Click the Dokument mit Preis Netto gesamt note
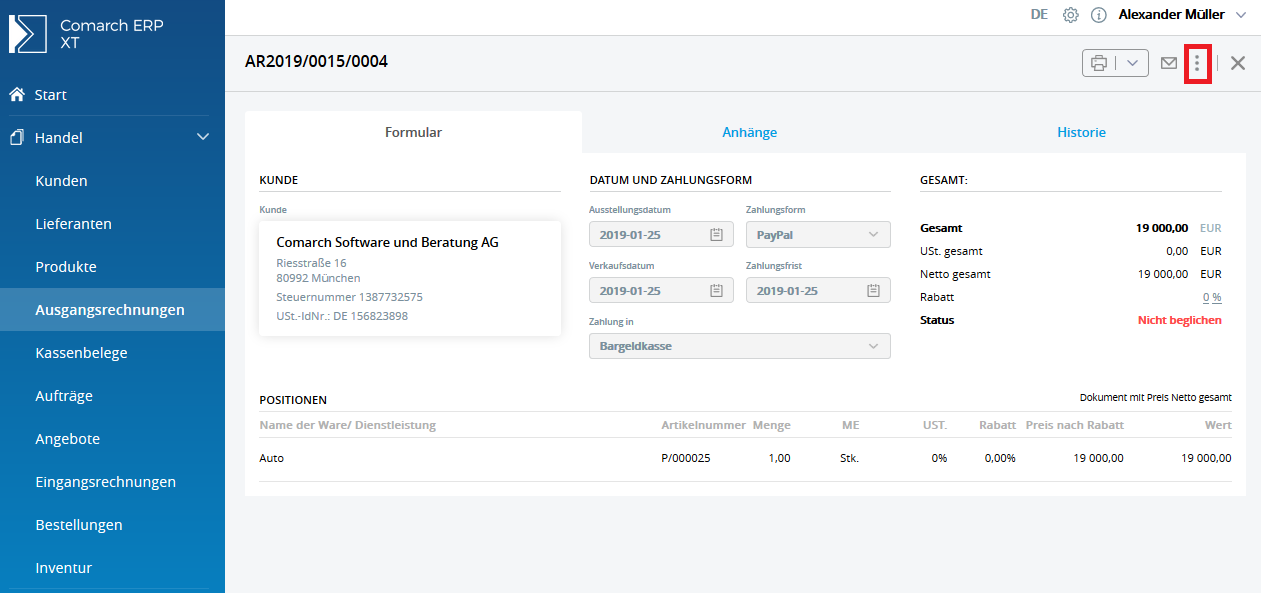The image size is (1261, 593). (1156, 397)
